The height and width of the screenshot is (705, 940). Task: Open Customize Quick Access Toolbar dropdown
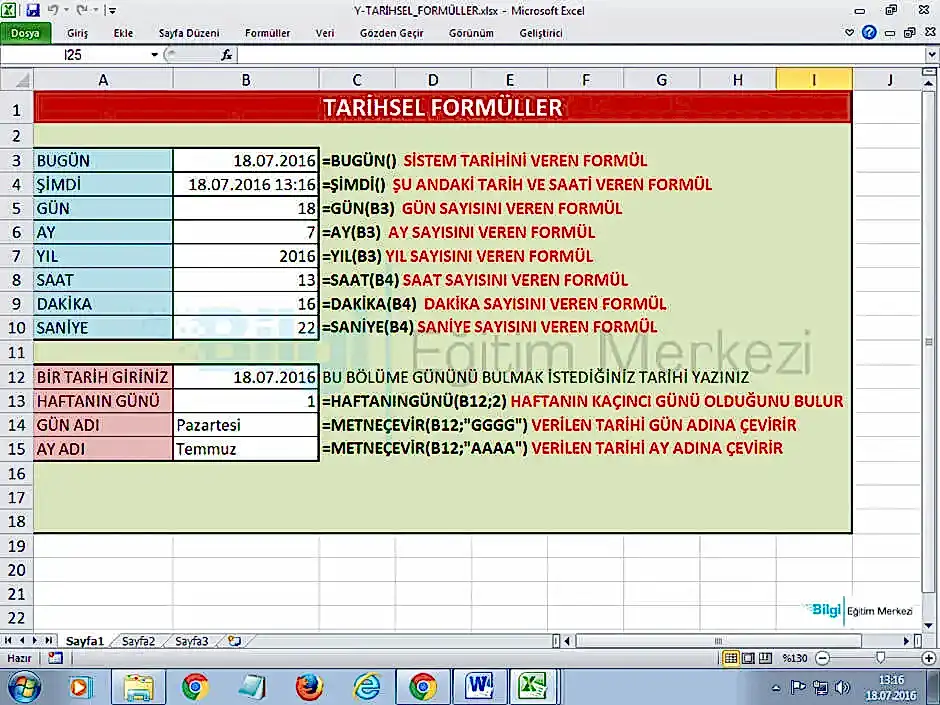point(111,10)
